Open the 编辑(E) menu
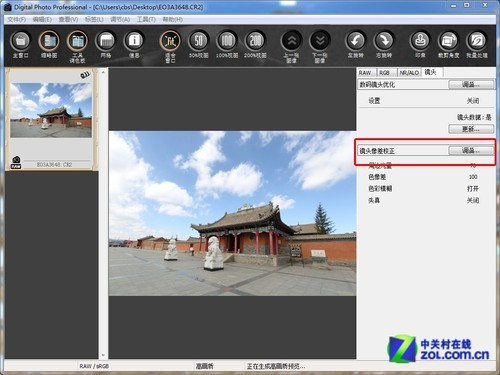The image size is (500, 375). [42, 19]
